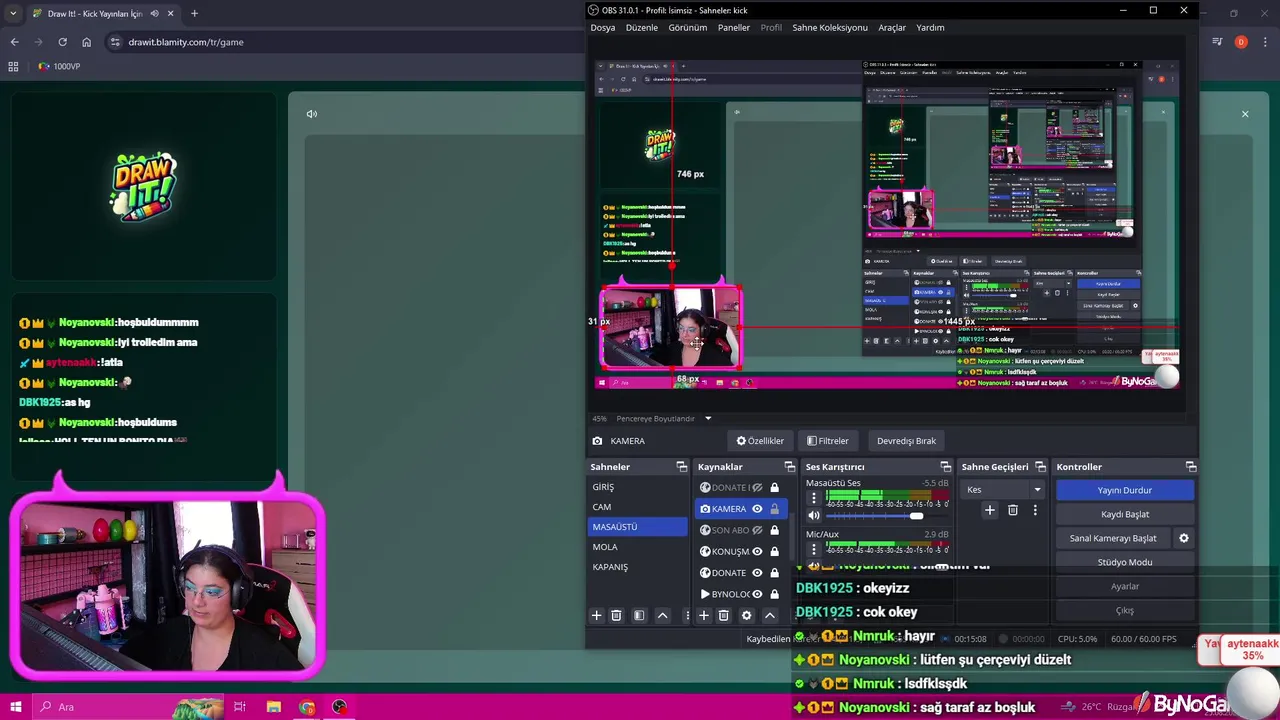Open the Yardım menu
The height and width of the screenshot is (720, 1280).
point(930,28)
